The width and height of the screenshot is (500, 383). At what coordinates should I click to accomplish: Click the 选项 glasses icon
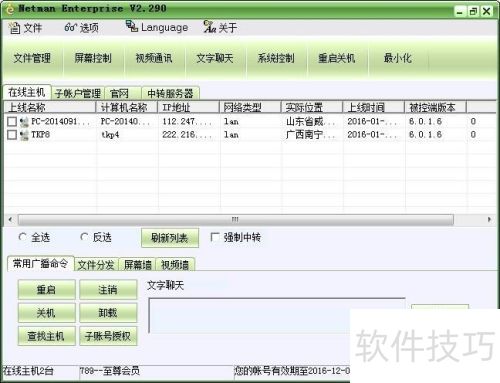pos(70,28)
